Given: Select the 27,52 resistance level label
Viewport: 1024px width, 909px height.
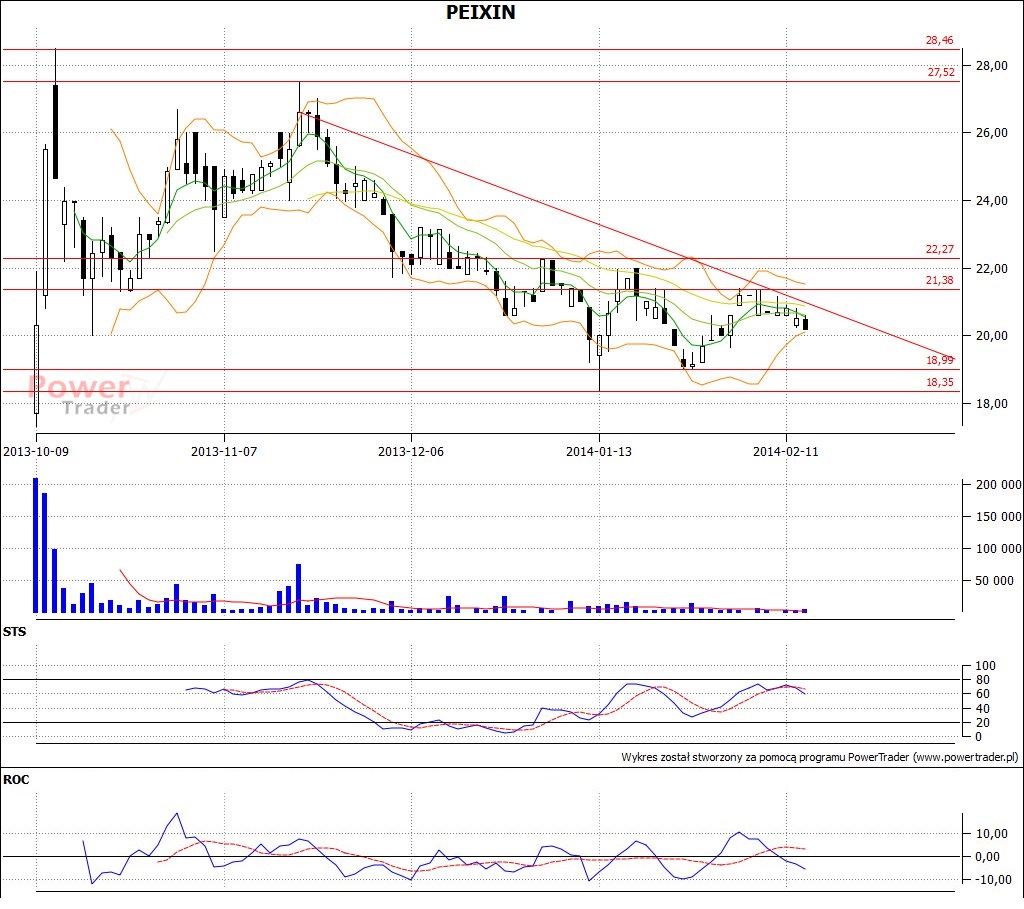Looking at the screenshot, I should (940, 72).
